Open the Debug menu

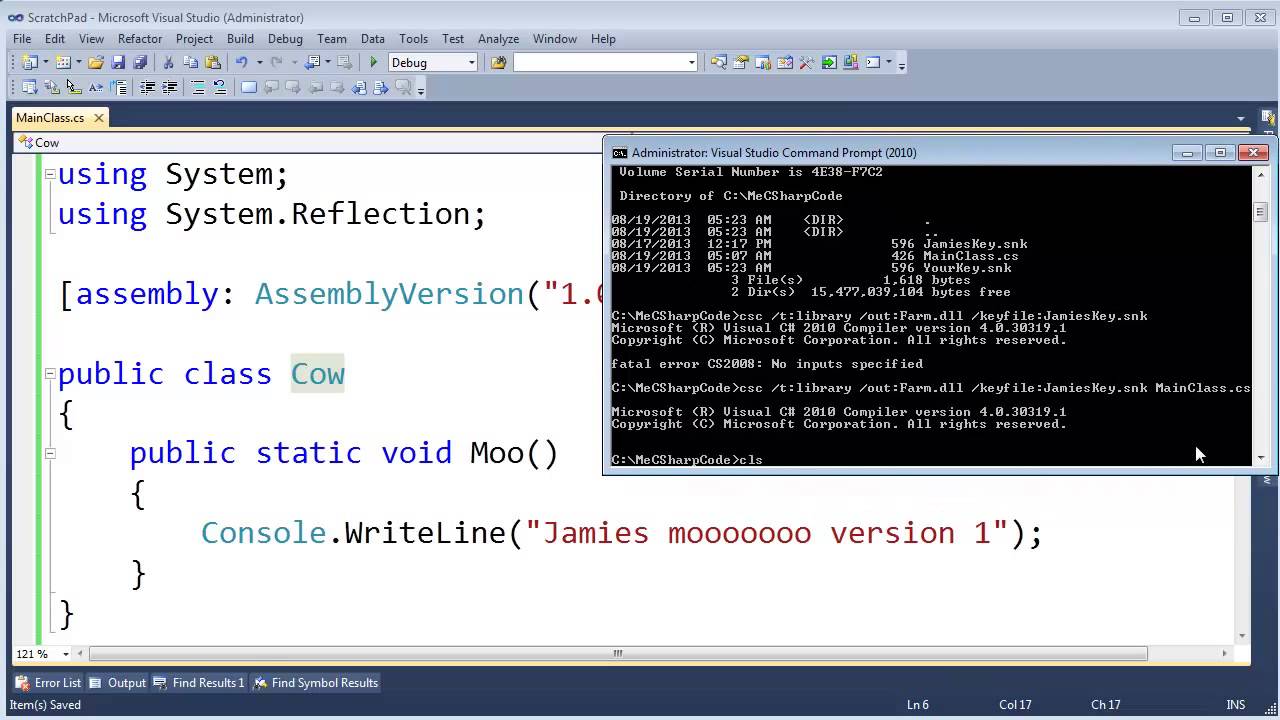pyautogui.click(x=285, y=38)
